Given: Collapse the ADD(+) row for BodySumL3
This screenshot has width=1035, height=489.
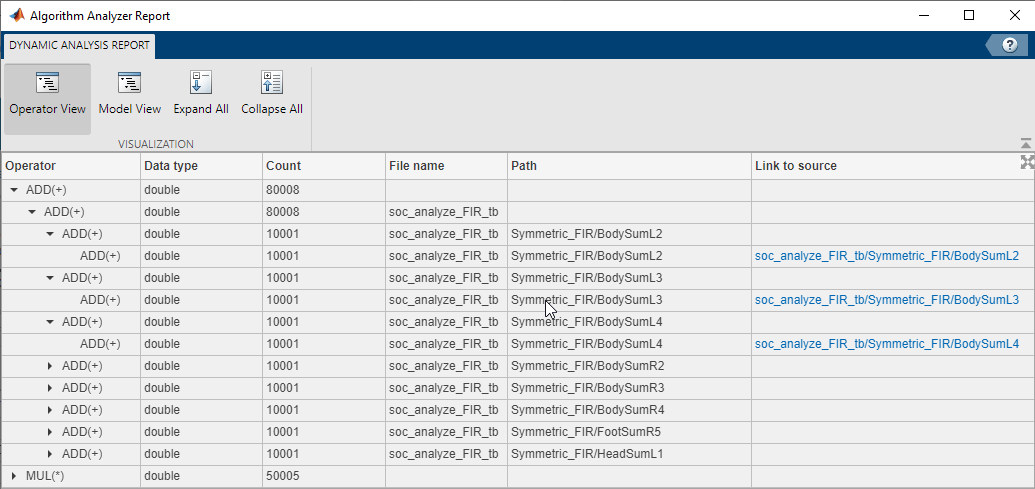Looking at the screenshot, I should click(x=50, y=278).
